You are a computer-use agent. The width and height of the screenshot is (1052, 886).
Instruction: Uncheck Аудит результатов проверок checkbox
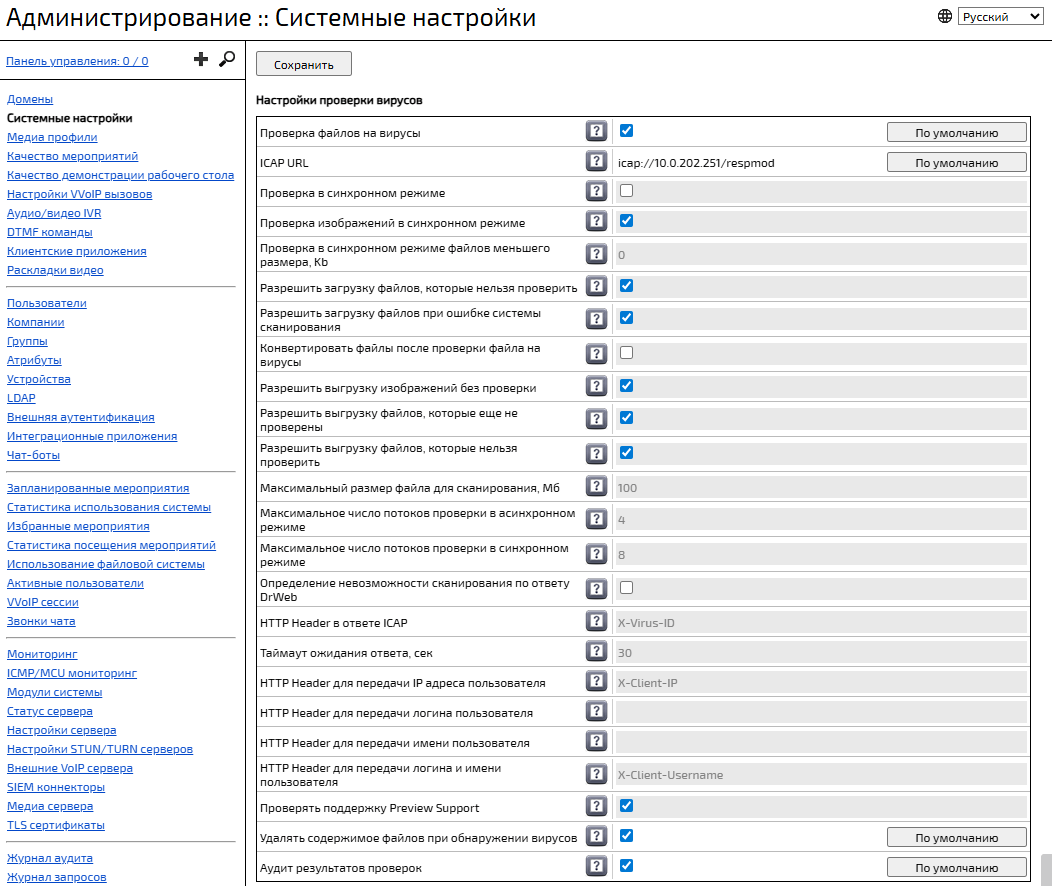pos(626,866)
